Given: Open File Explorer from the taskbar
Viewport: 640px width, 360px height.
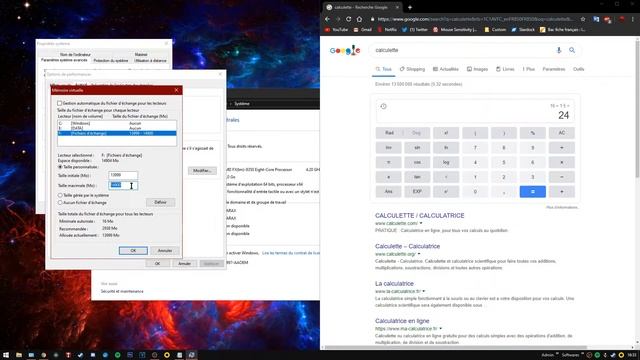Looking at the screenshot, I should tap(19, 355).
